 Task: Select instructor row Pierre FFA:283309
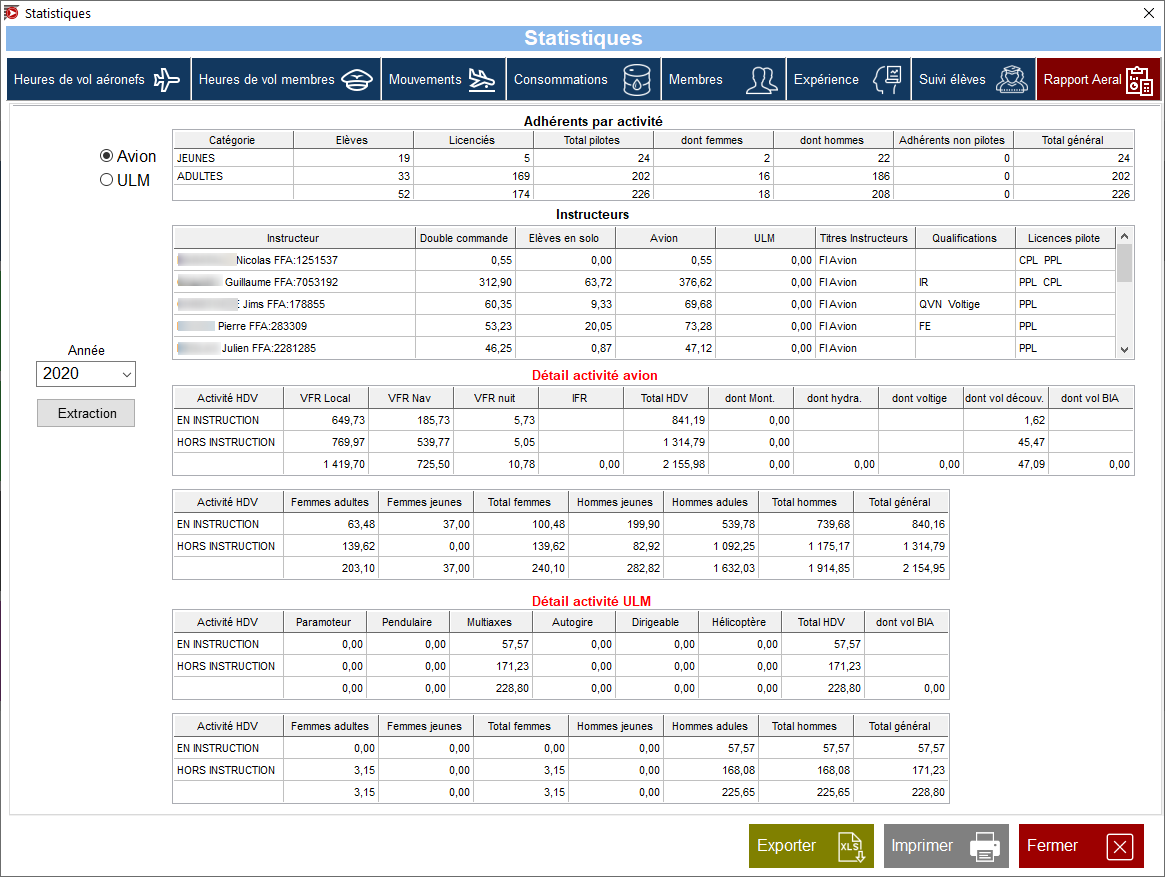(644, 326)
